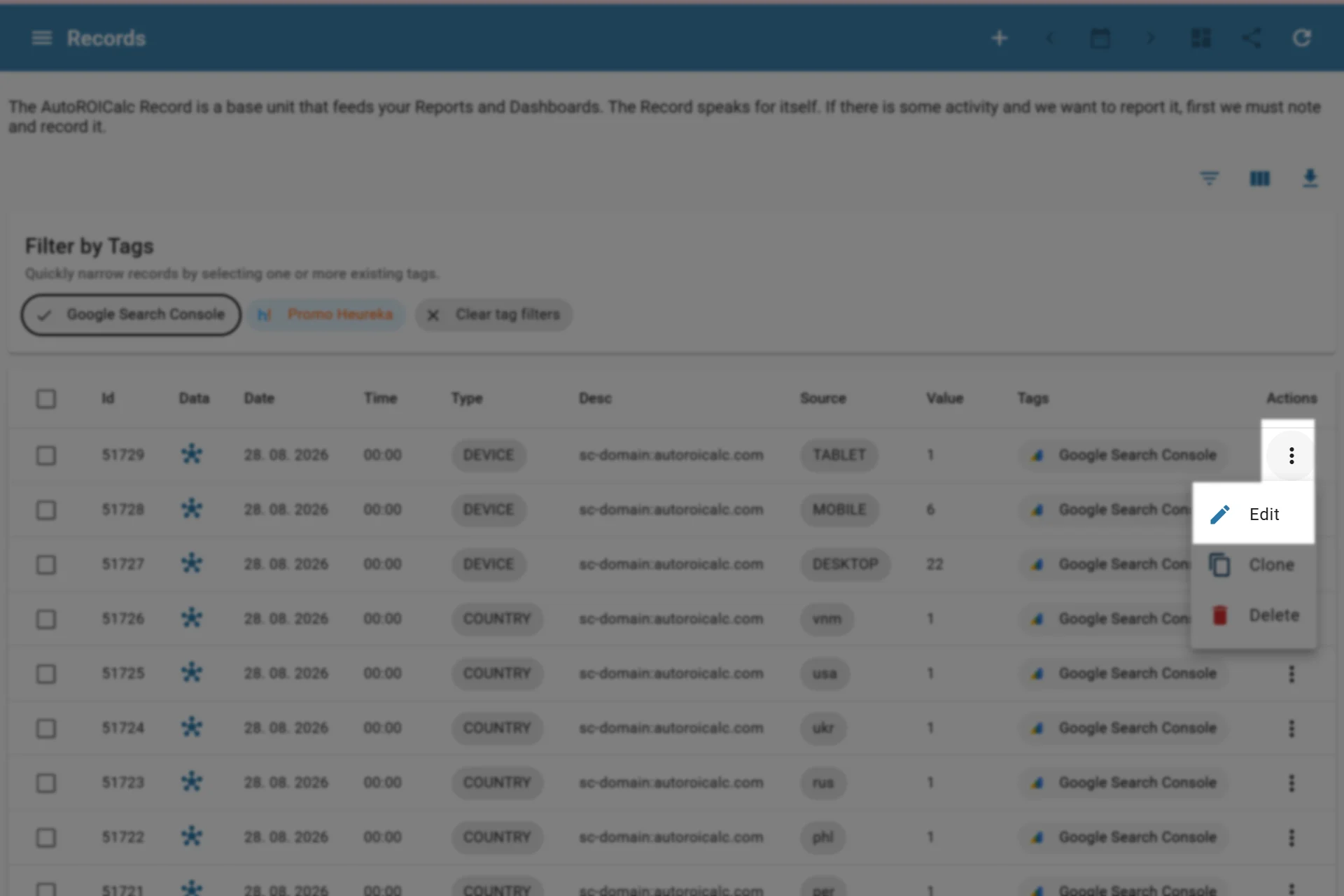Click the vnm source chip
The image size is (1344, 896).
[x=827, y=619]
